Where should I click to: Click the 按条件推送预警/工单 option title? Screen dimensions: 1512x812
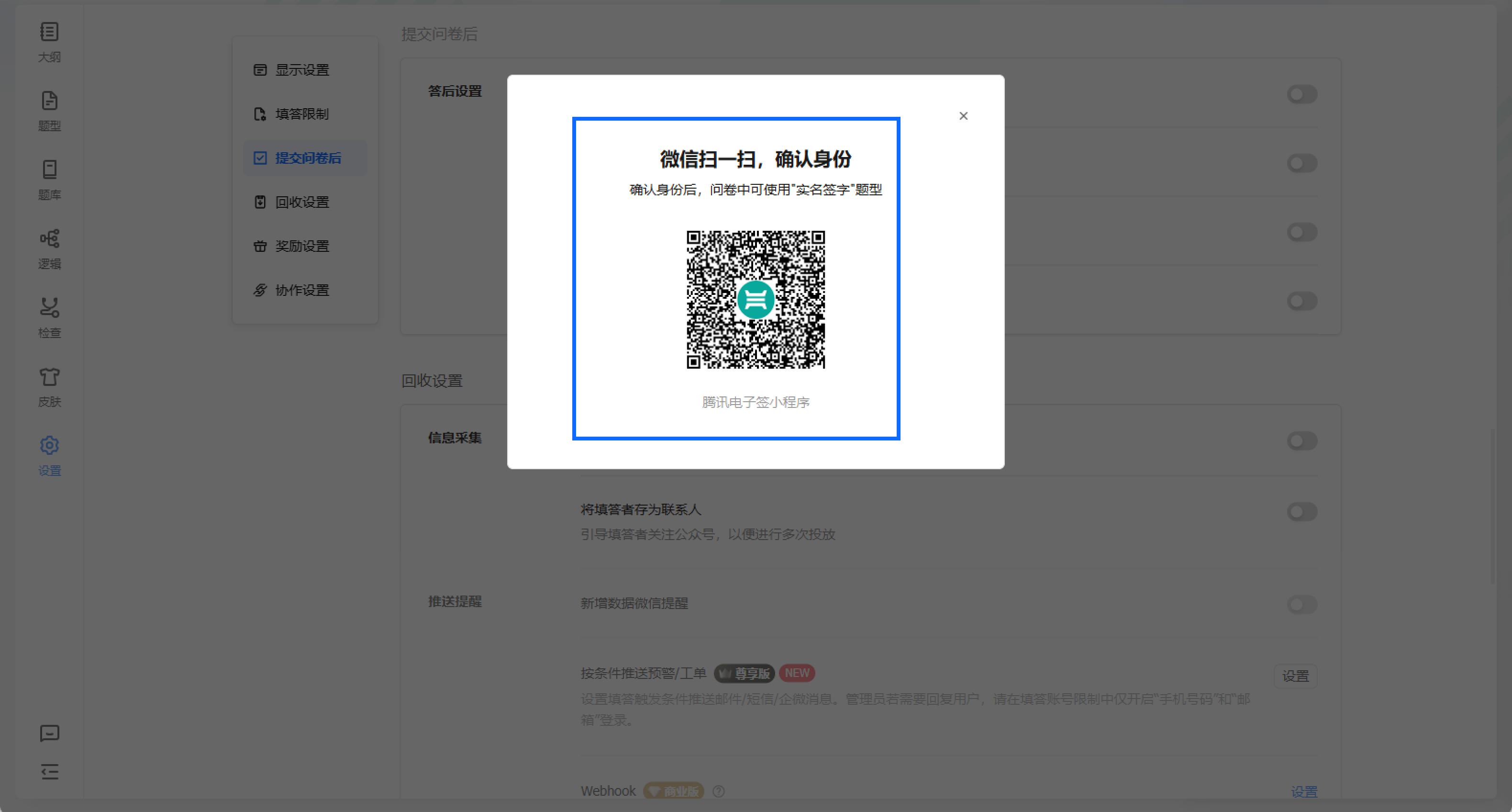click(x=643, y=674)
